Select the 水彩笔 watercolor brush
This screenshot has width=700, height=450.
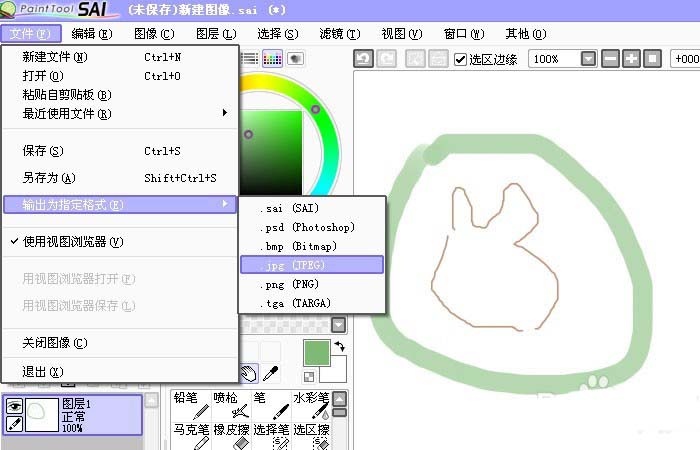coord(311,405)
